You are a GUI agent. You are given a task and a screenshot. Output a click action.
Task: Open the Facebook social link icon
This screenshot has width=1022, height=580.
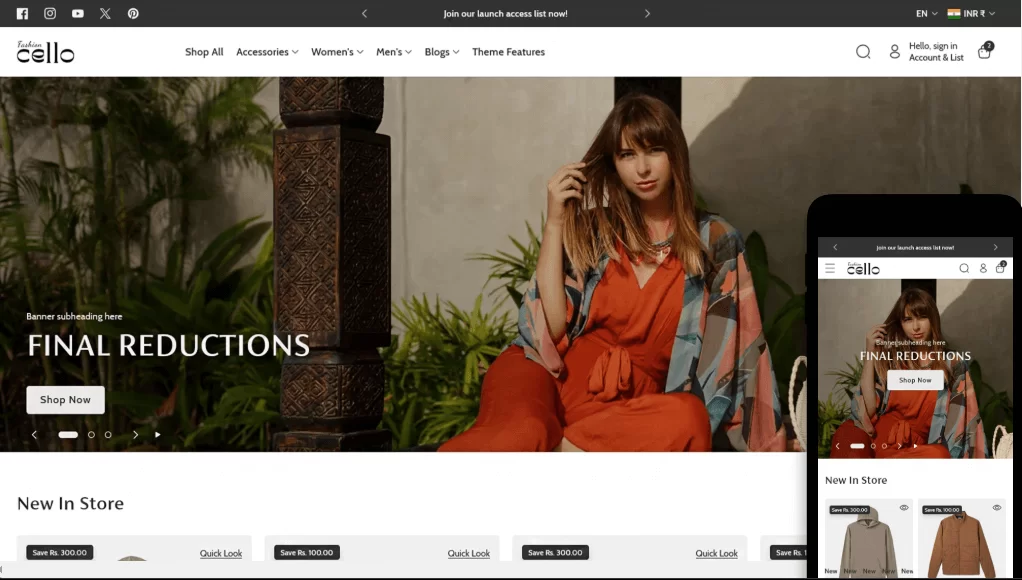22,14
